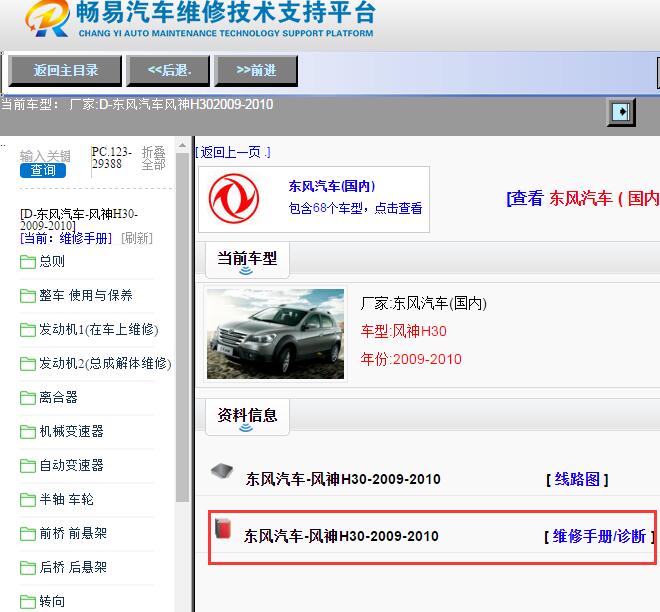660x612 pixels.
Task: Open the 东风汽车(国内) brand link
Action: click(332, 186)
